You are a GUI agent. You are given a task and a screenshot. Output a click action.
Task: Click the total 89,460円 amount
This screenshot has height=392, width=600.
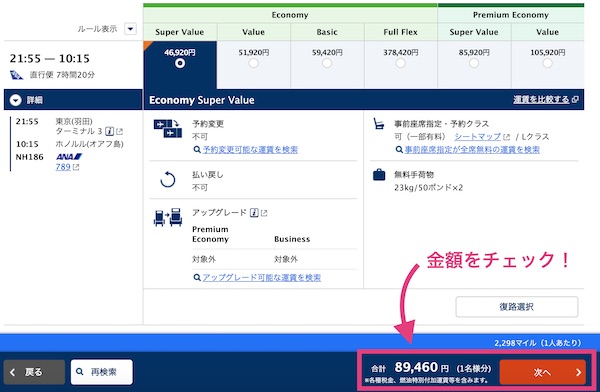pos(421,368)
